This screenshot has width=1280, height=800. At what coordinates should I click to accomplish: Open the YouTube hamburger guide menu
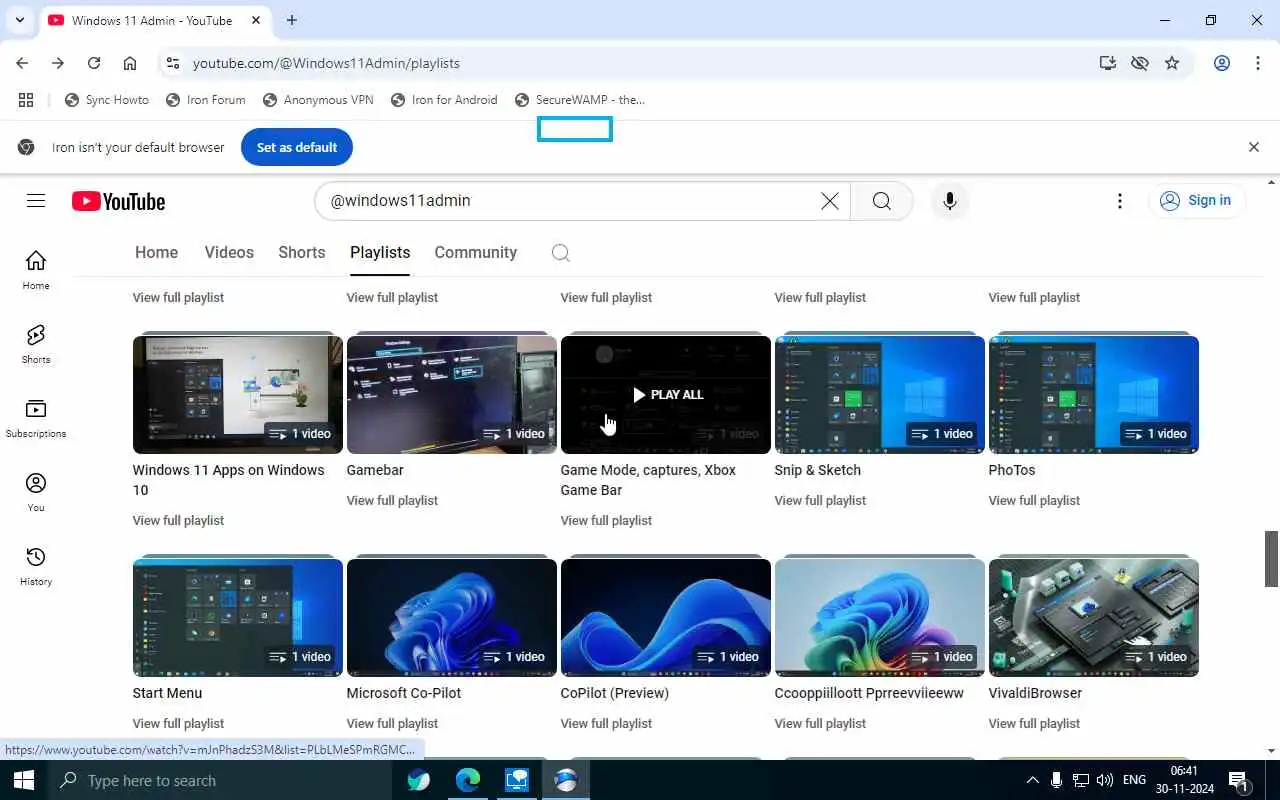[x=36, y=201]
